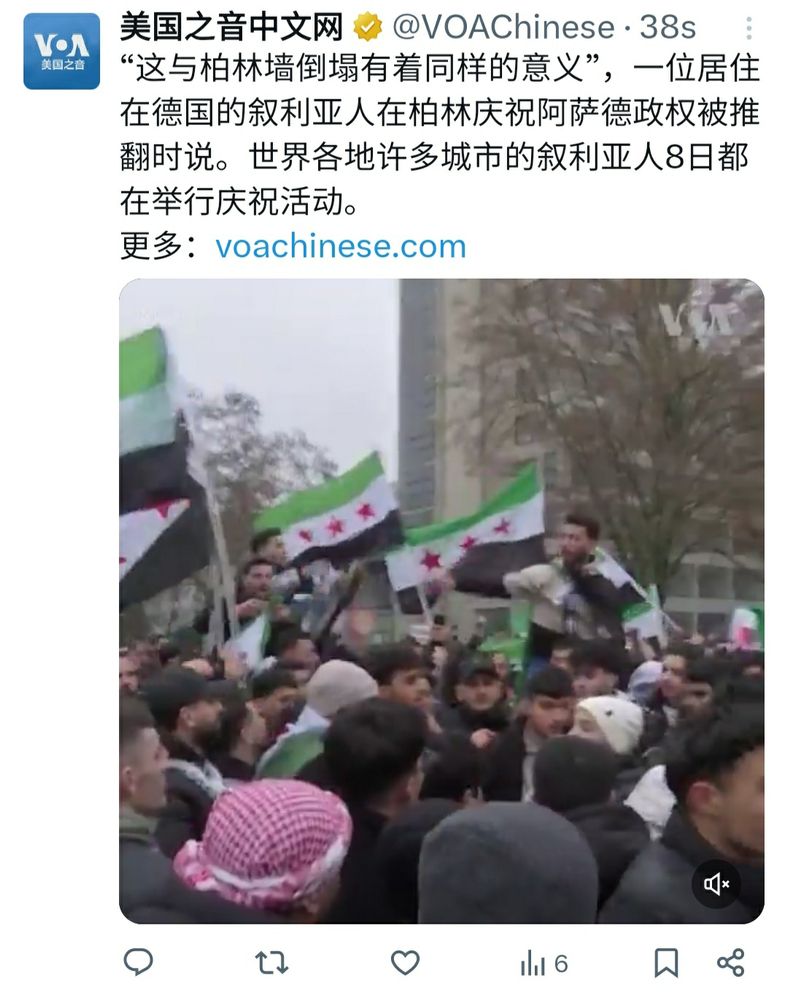The image size is (788, 1000).
Task: Open the @VOAChinese handle
Action: (x=503, y=27)
